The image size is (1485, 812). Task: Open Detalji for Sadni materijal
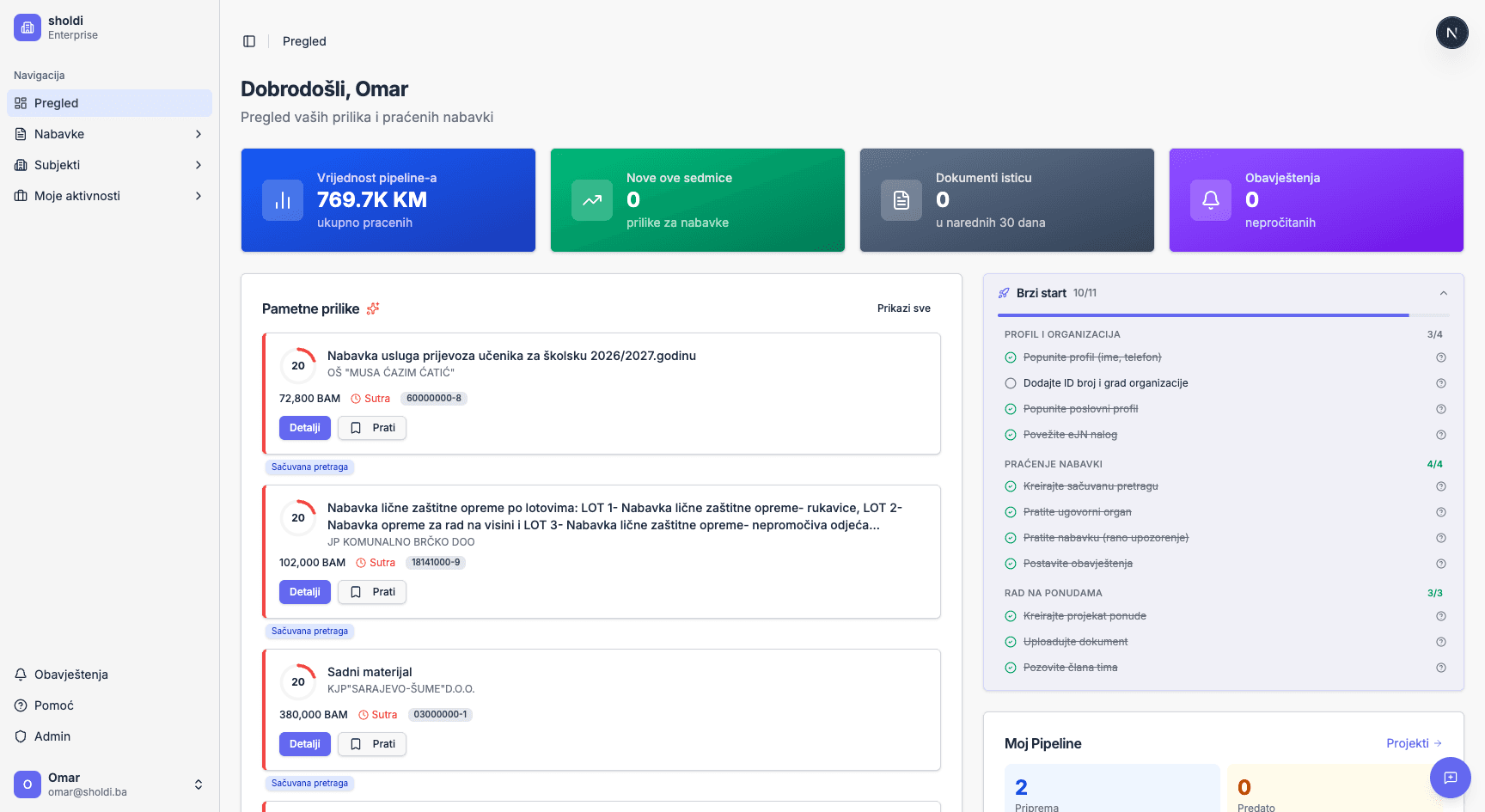coord(304,744)
